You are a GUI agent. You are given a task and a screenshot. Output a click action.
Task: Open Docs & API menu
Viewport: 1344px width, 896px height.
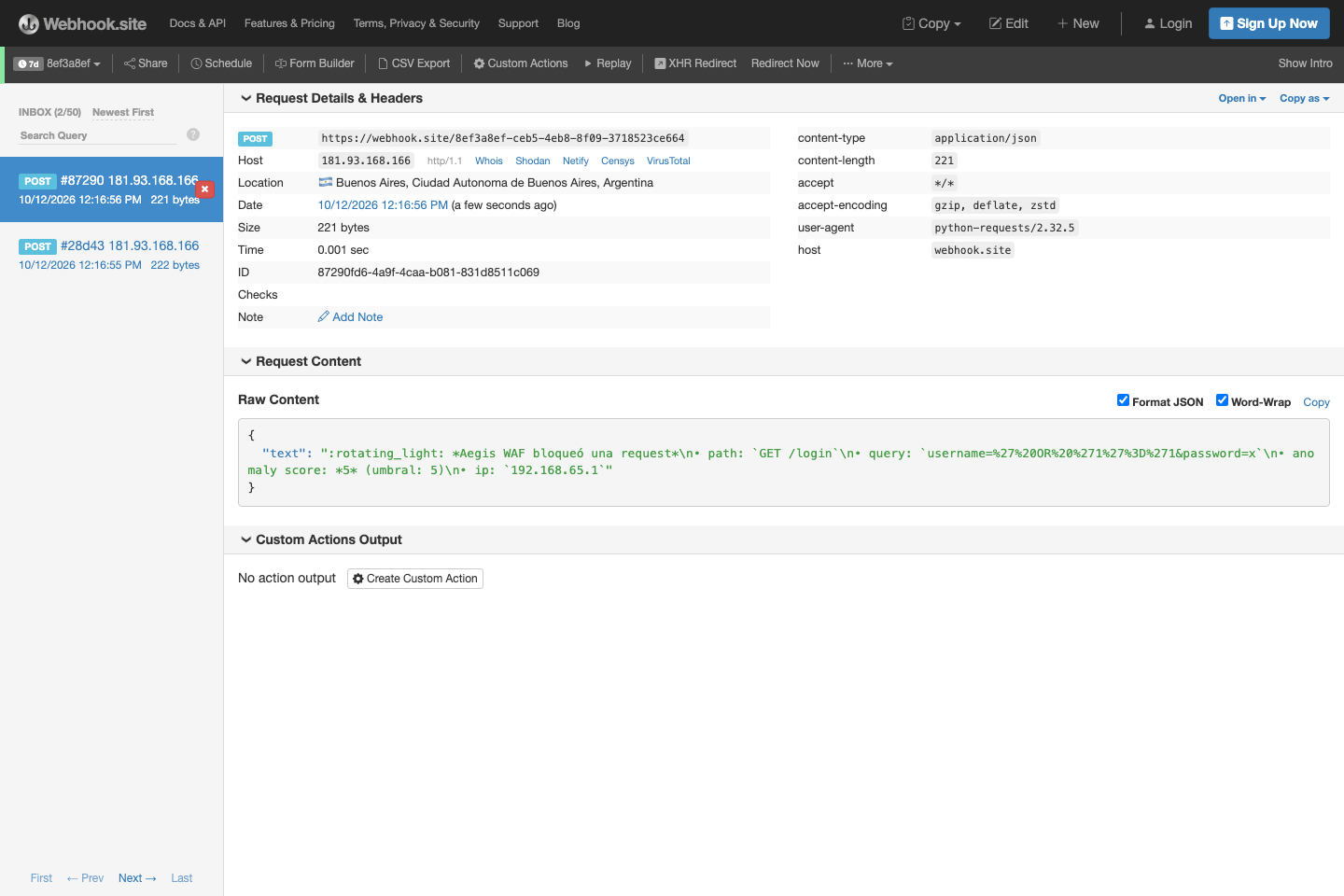[x=198, y=23]
